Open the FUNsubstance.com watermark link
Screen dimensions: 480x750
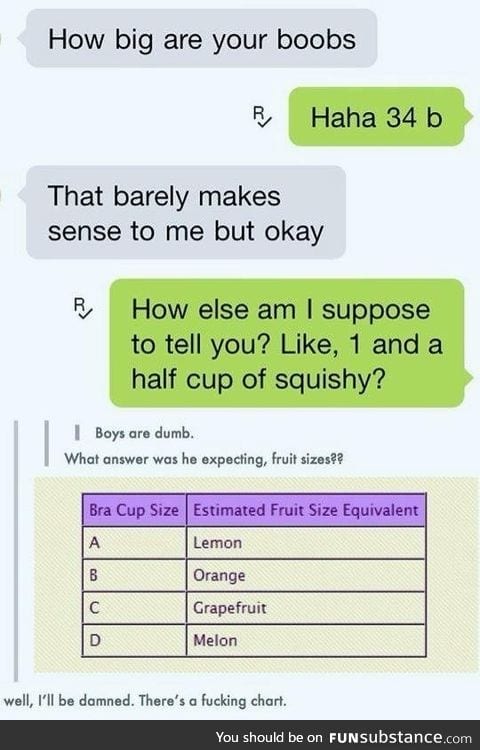[x=401, y=738]
